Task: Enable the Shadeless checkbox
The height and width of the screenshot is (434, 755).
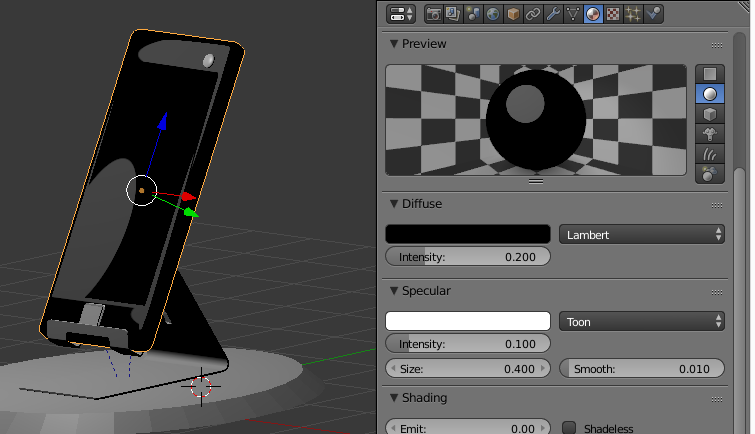Action: [x=570, y=428]
